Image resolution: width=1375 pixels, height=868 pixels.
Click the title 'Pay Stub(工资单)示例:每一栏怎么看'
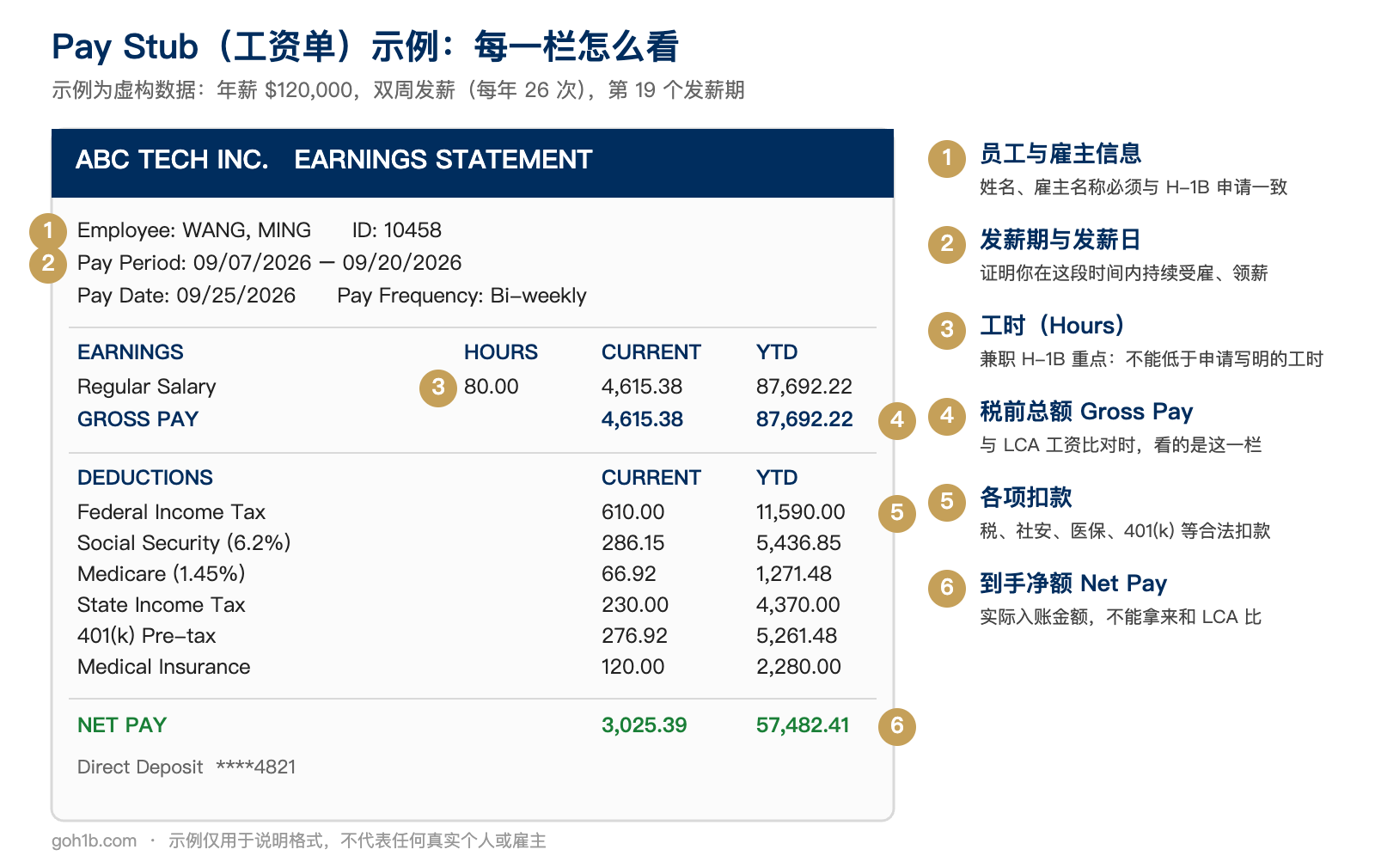pos(365,46)
